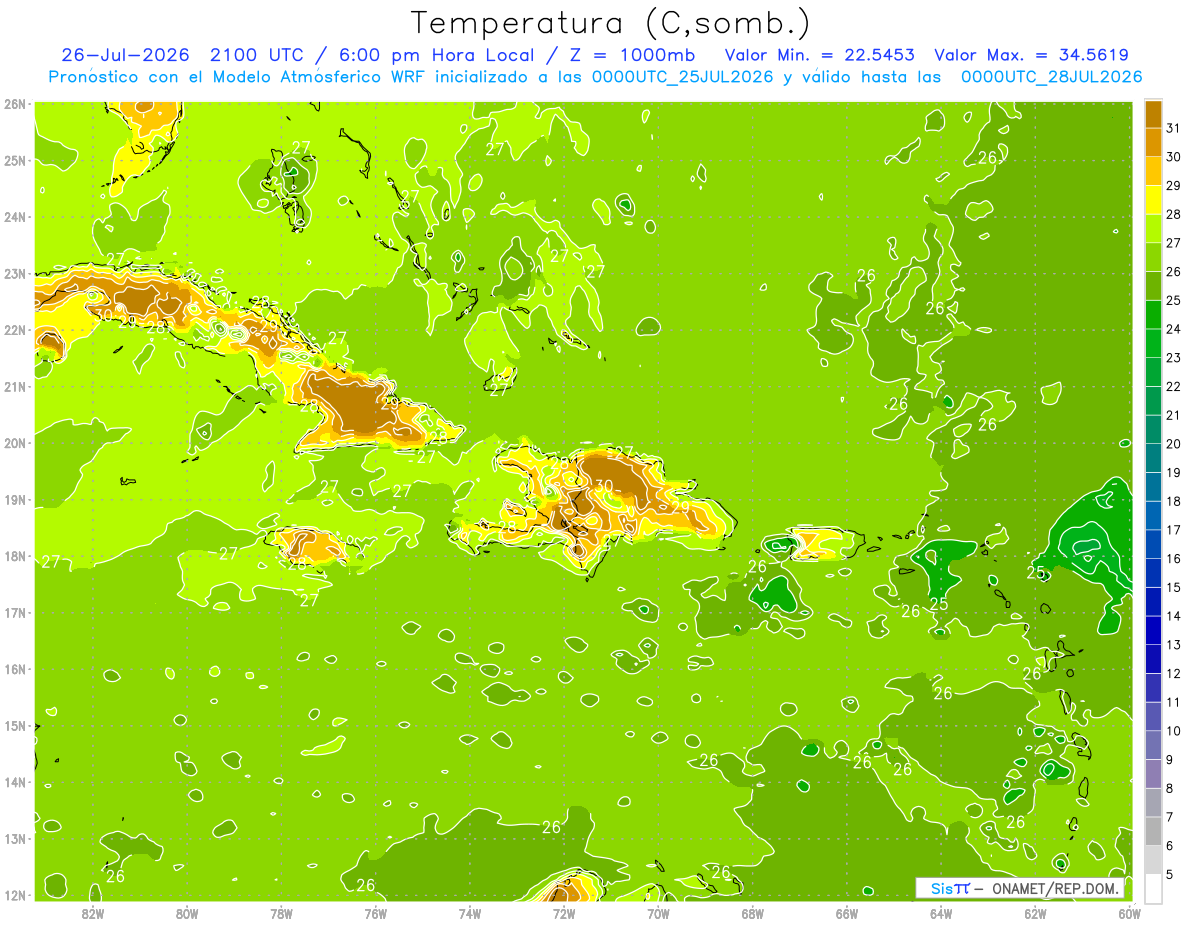
Task: Click the "62W" longitude axis label
Action: (1036, 913)
